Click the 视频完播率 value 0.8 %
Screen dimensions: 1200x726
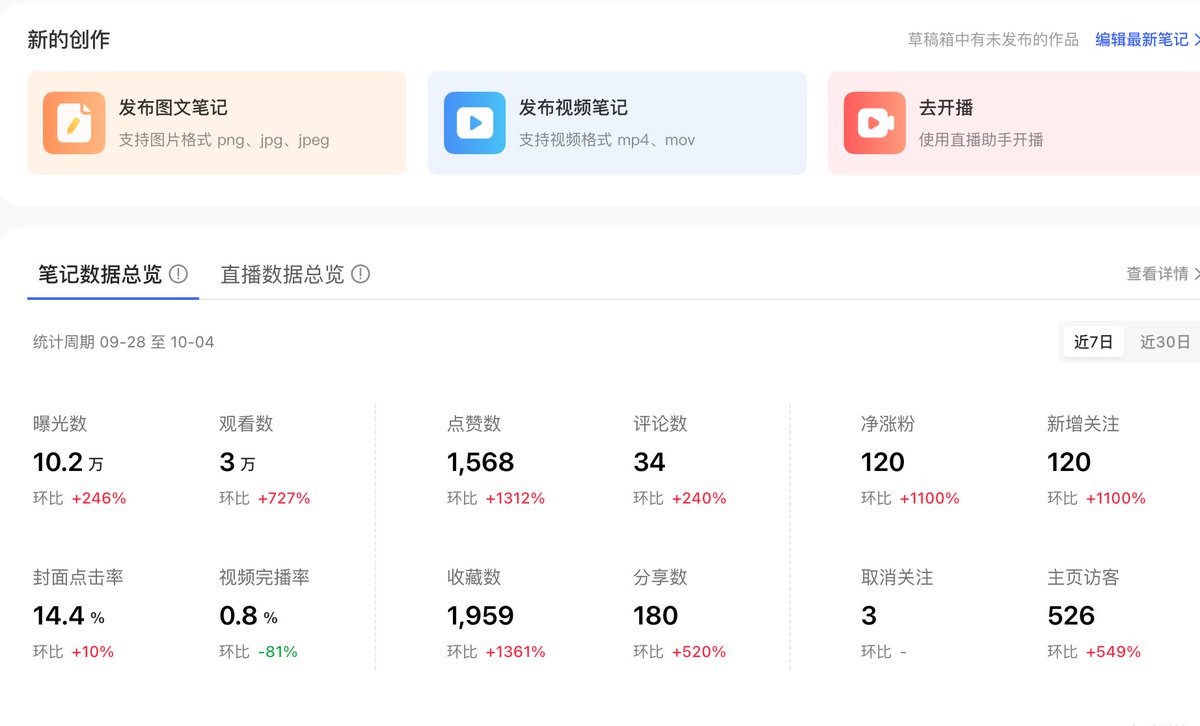(248, 616)
